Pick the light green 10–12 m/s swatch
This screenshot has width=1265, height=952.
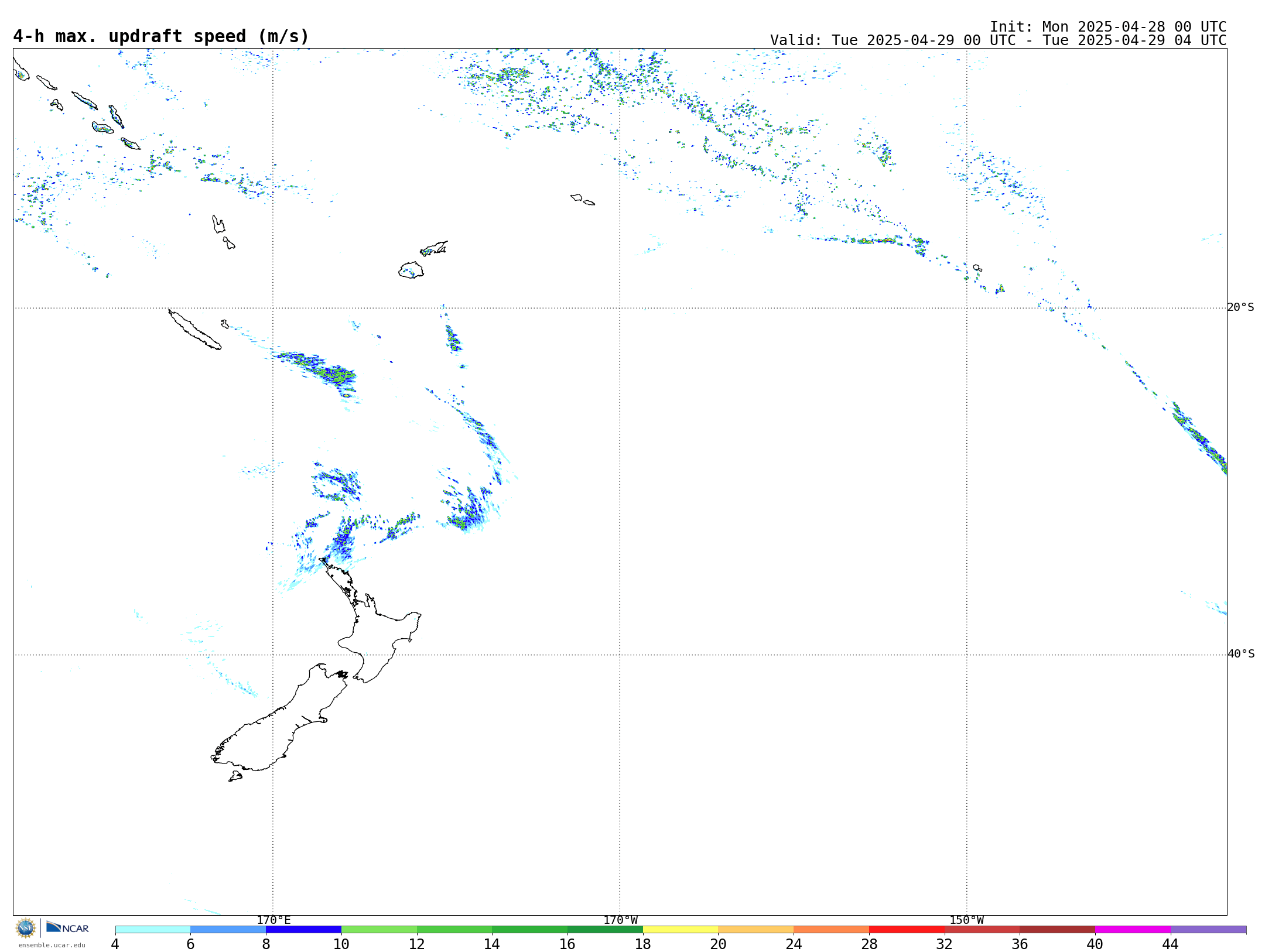379,930
